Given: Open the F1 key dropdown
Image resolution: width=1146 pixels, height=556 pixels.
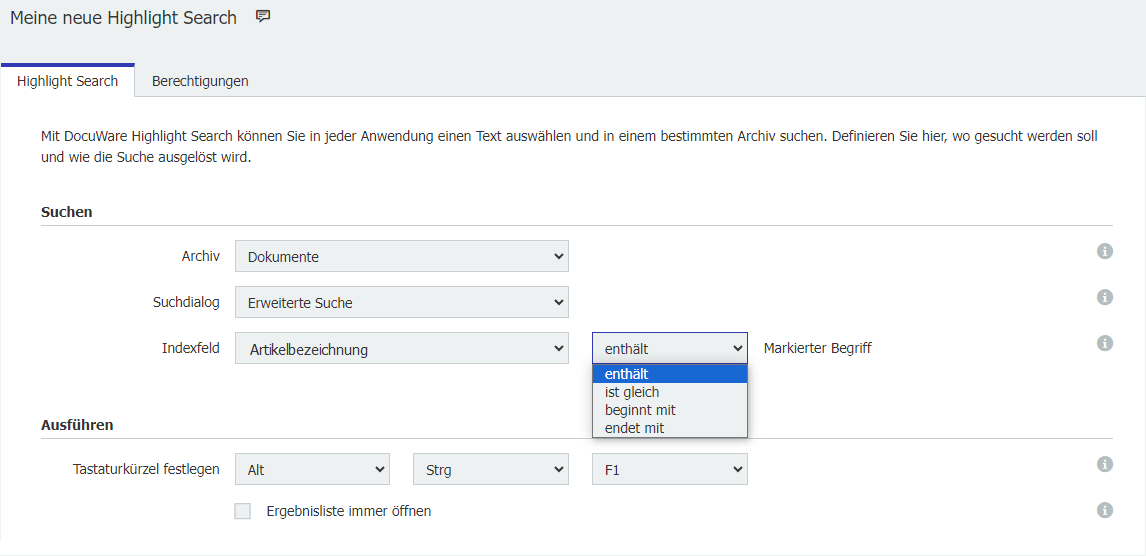Looking at the screenshot, I should [x=669, y=469].
